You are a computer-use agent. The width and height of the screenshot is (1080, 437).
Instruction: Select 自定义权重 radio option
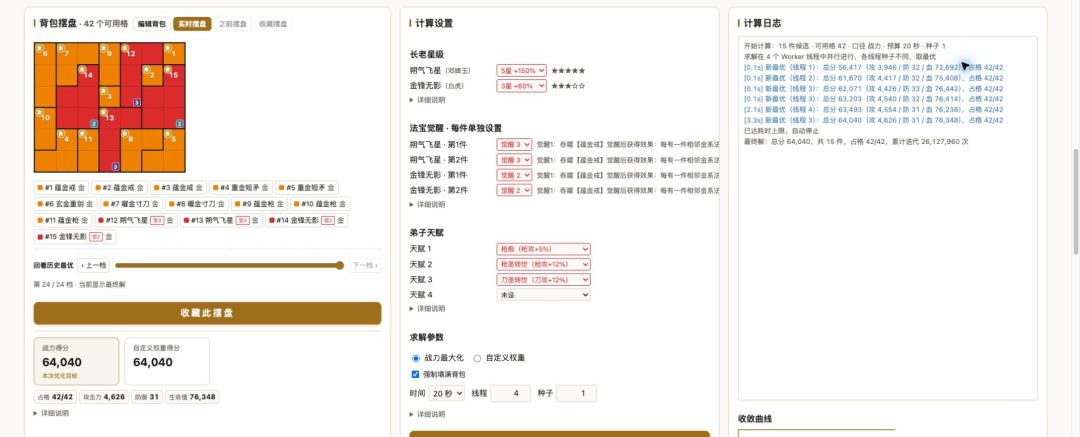[x=477, y=358]
